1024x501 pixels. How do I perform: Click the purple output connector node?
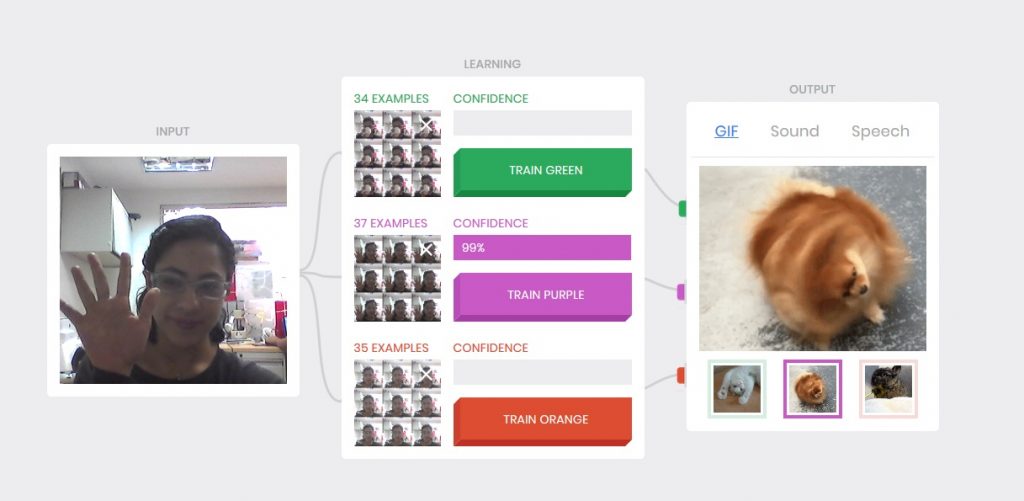coord(681,292)
